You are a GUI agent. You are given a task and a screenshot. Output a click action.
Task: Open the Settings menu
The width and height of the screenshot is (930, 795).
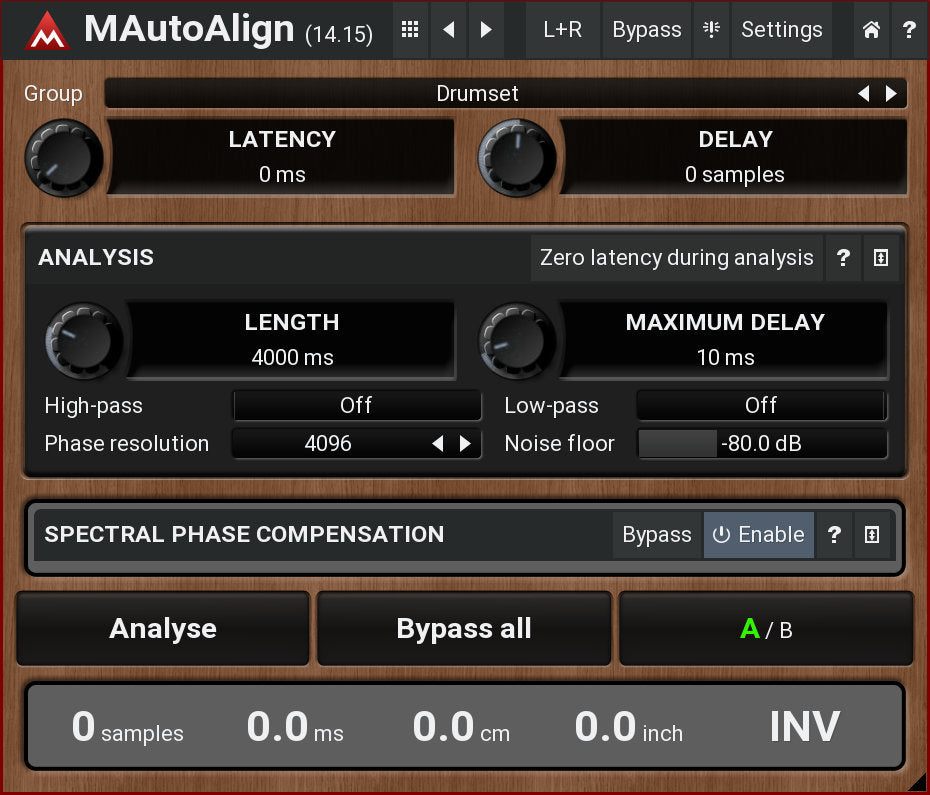click(782, 30)
